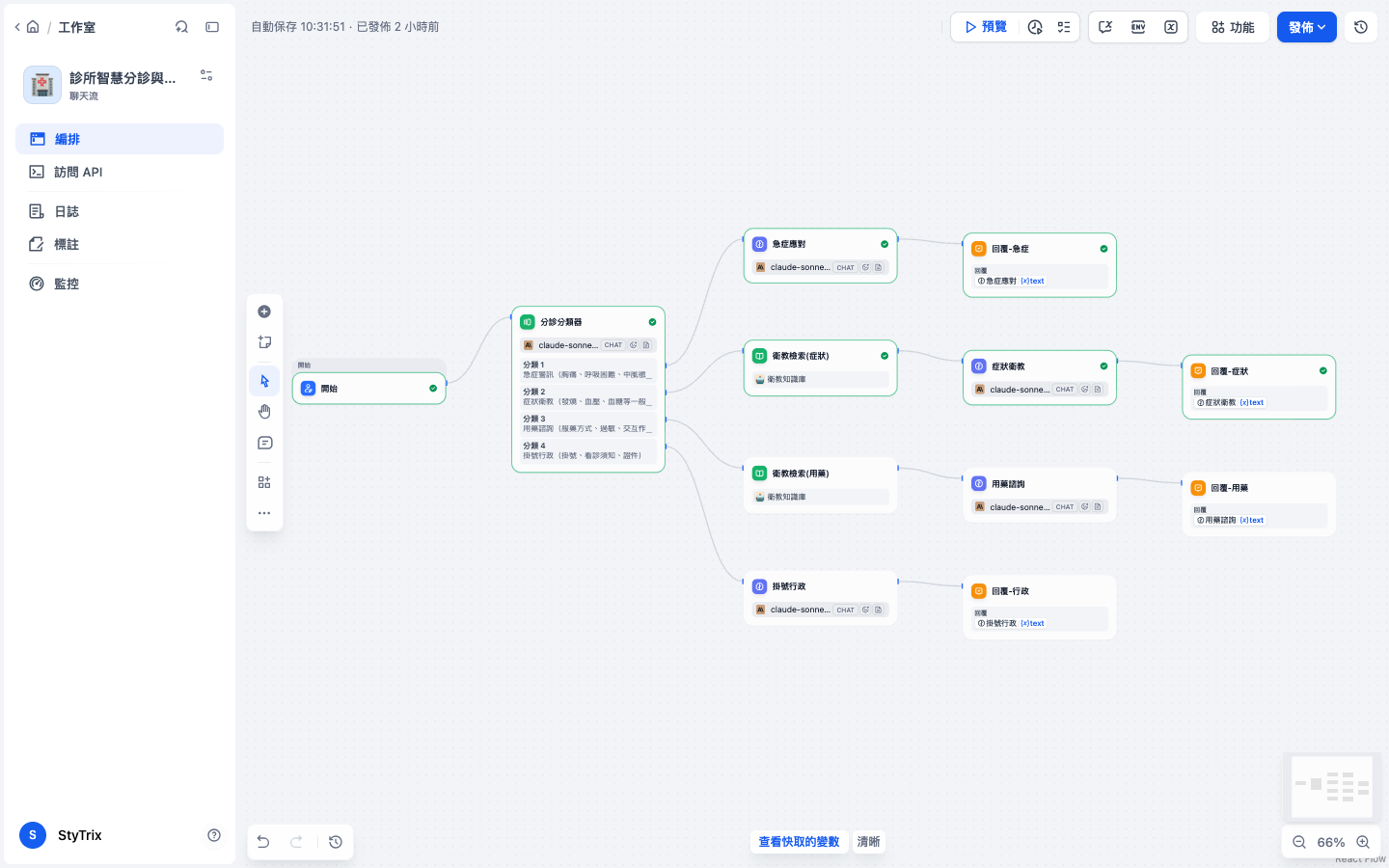
Task: Open 訪問 API page
Action: tap(120, 172)
